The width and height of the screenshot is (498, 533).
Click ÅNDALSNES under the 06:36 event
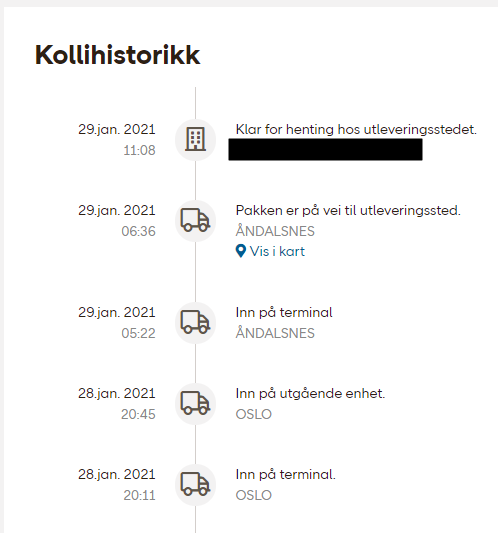click(275, 230)
